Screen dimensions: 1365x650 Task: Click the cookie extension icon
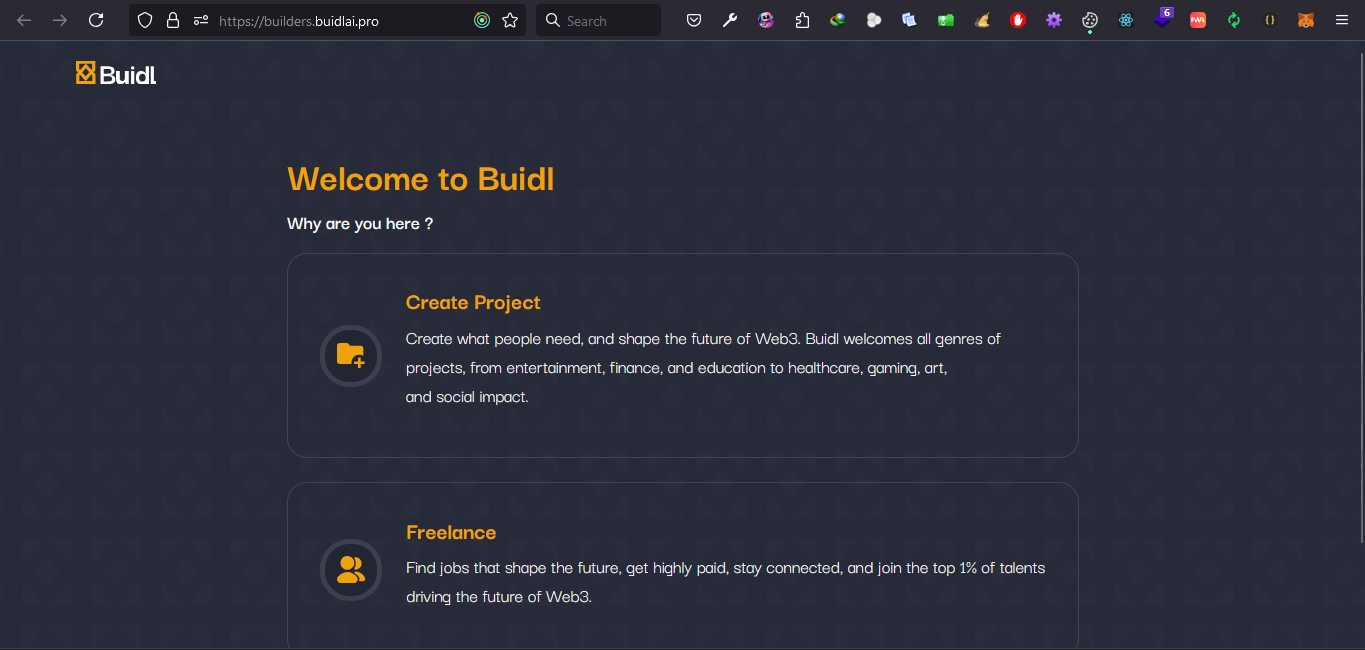coord(1090,20)
